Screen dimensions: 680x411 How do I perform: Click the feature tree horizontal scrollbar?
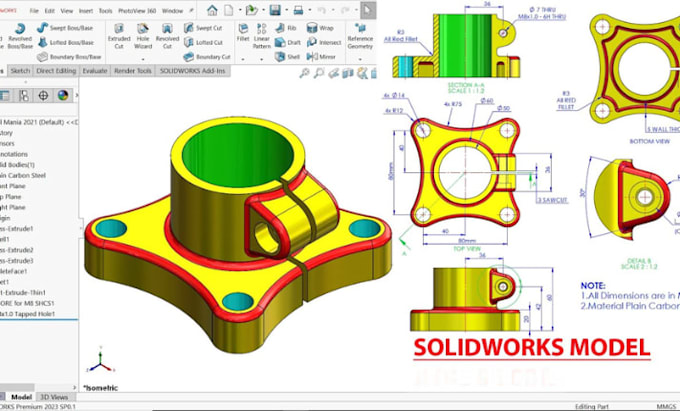[17, 387]
